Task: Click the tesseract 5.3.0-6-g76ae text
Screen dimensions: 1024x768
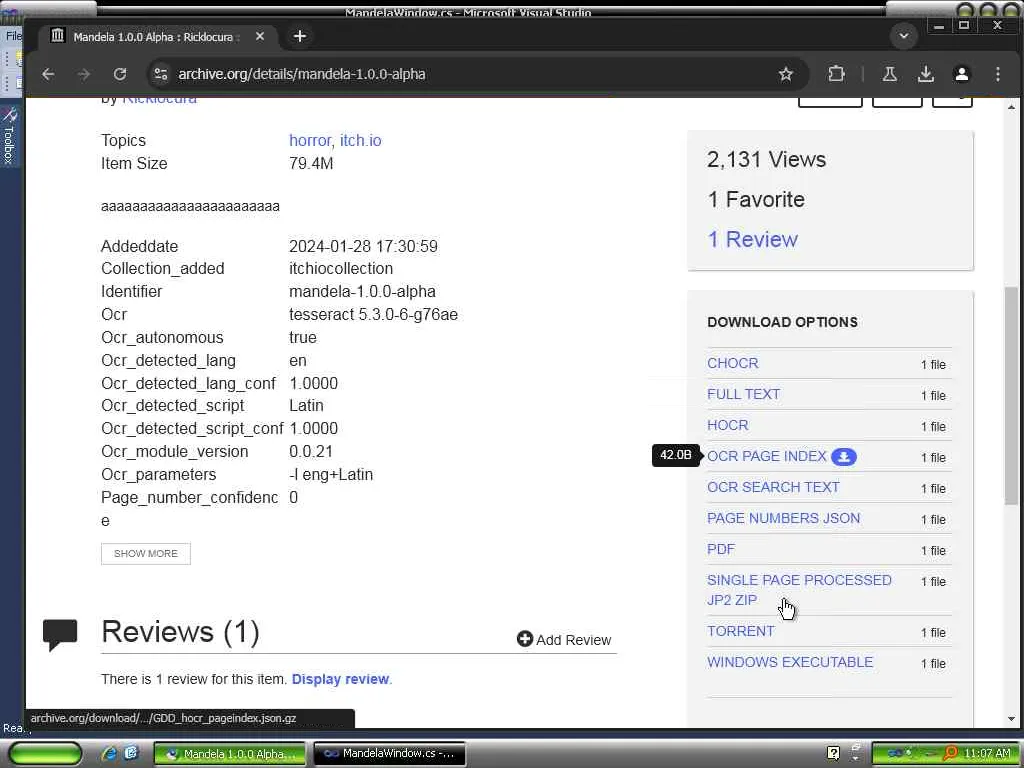Action: [x=374, y=314]
